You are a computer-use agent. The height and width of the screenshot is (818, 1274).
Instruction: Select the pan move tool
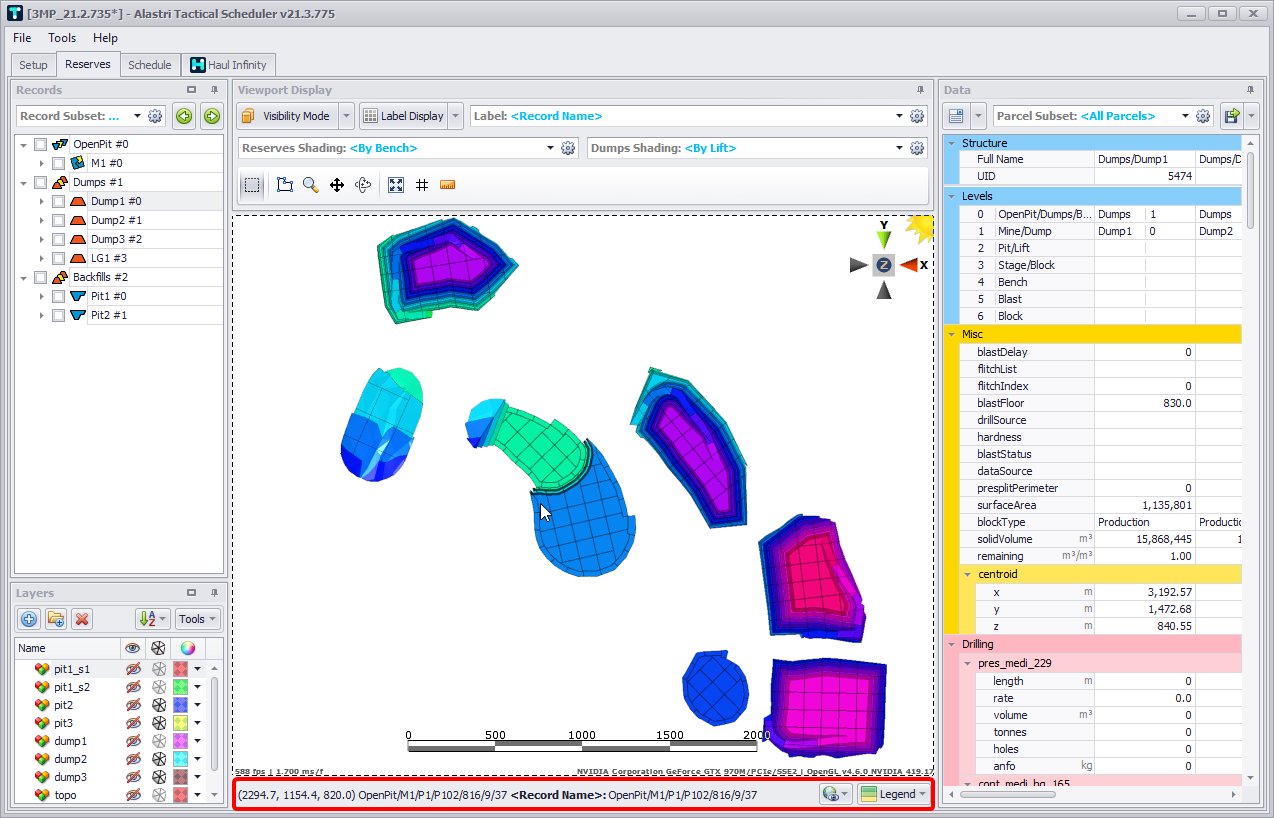pos(337,185)
